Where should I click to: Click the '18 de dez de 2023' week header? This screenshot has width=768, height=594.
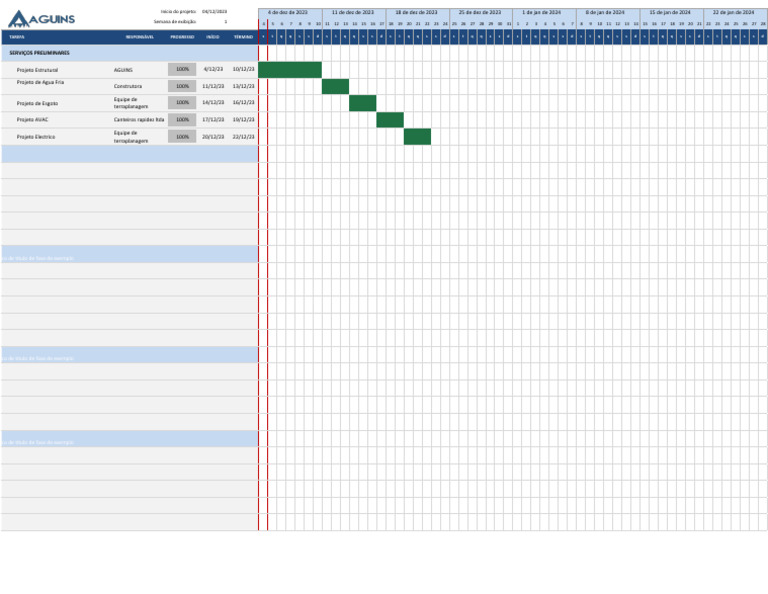[x=417, y=12]
